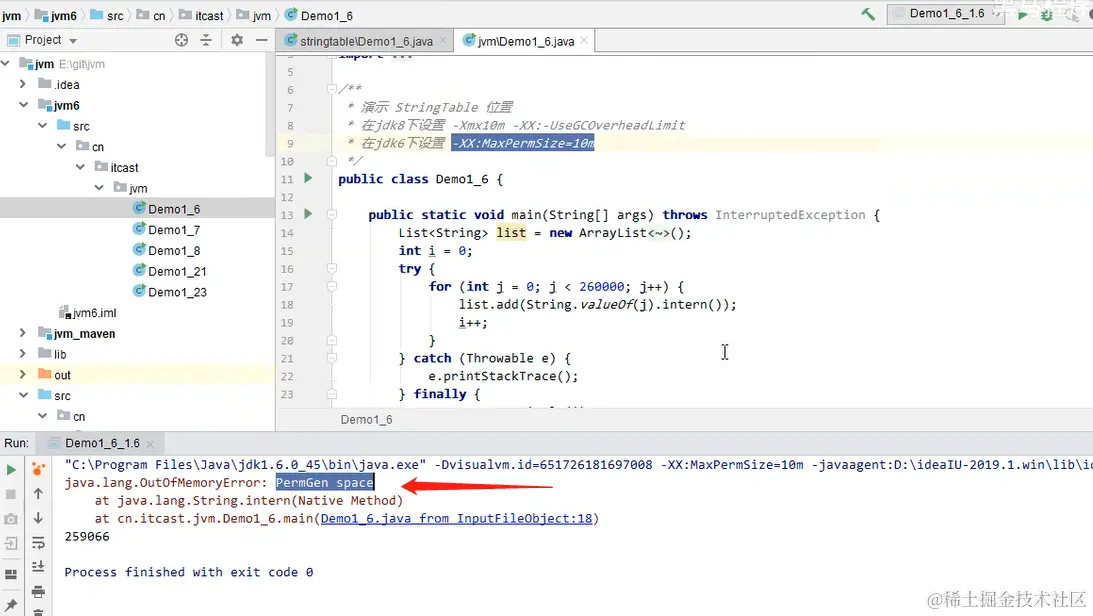Image resolution: width=1093 pixels, height=616 pixels.
Task: Click Demo1_6 breadcrumb in navigation bar
Action: (319, 15)
